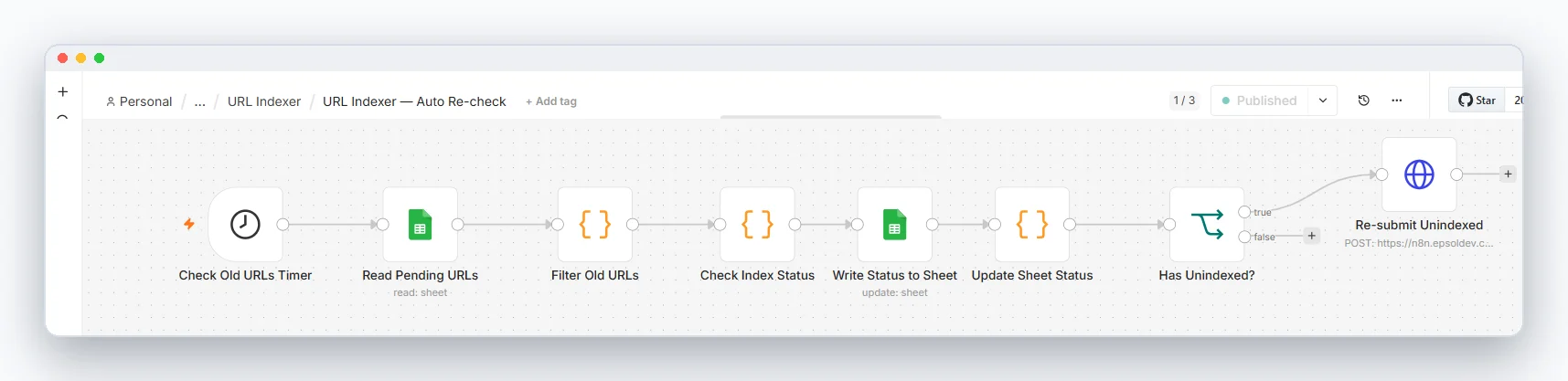Screen dimensions: 1568x381
Task: Click the orange trigger lightning bolt icon
Action: click(x=189, y=224)
